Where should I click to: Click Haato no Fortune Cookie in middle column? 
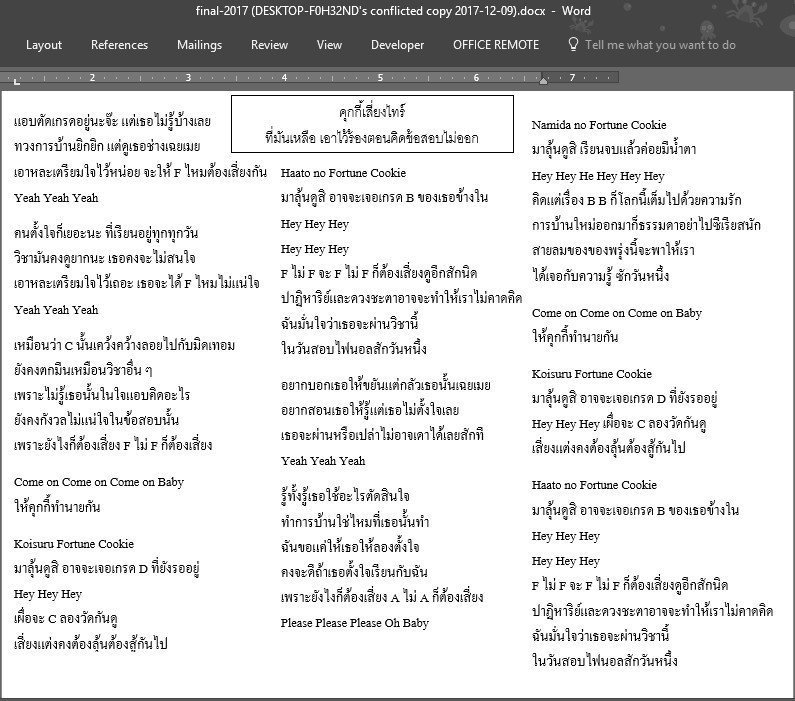[343, 173]
